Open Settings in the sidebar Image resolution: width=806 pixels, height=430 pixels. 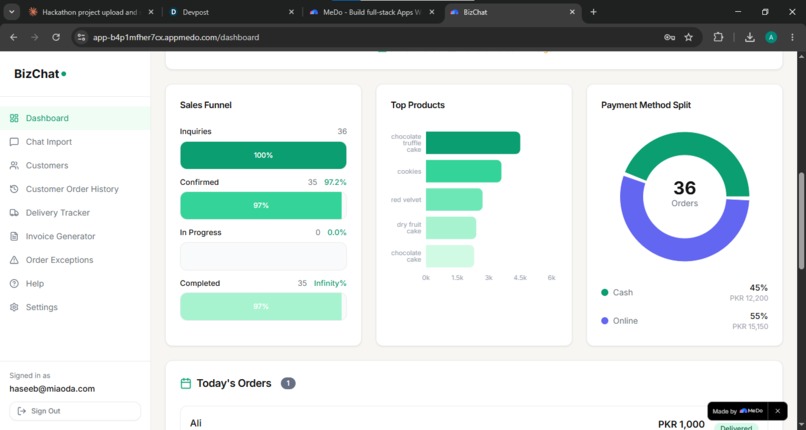pos(75,307)
